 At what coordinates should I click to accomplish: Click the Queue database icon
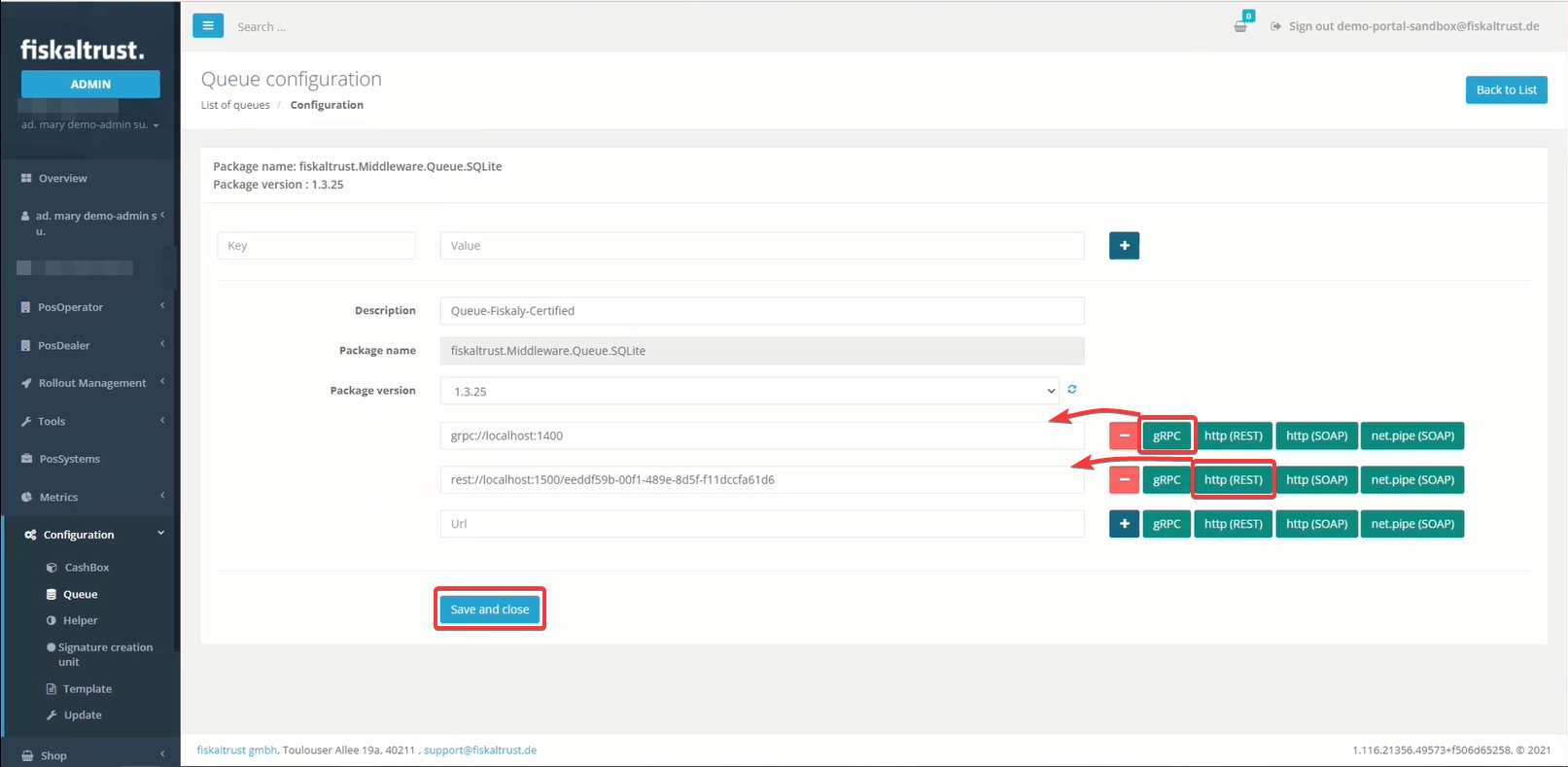(x=52, y=594)
